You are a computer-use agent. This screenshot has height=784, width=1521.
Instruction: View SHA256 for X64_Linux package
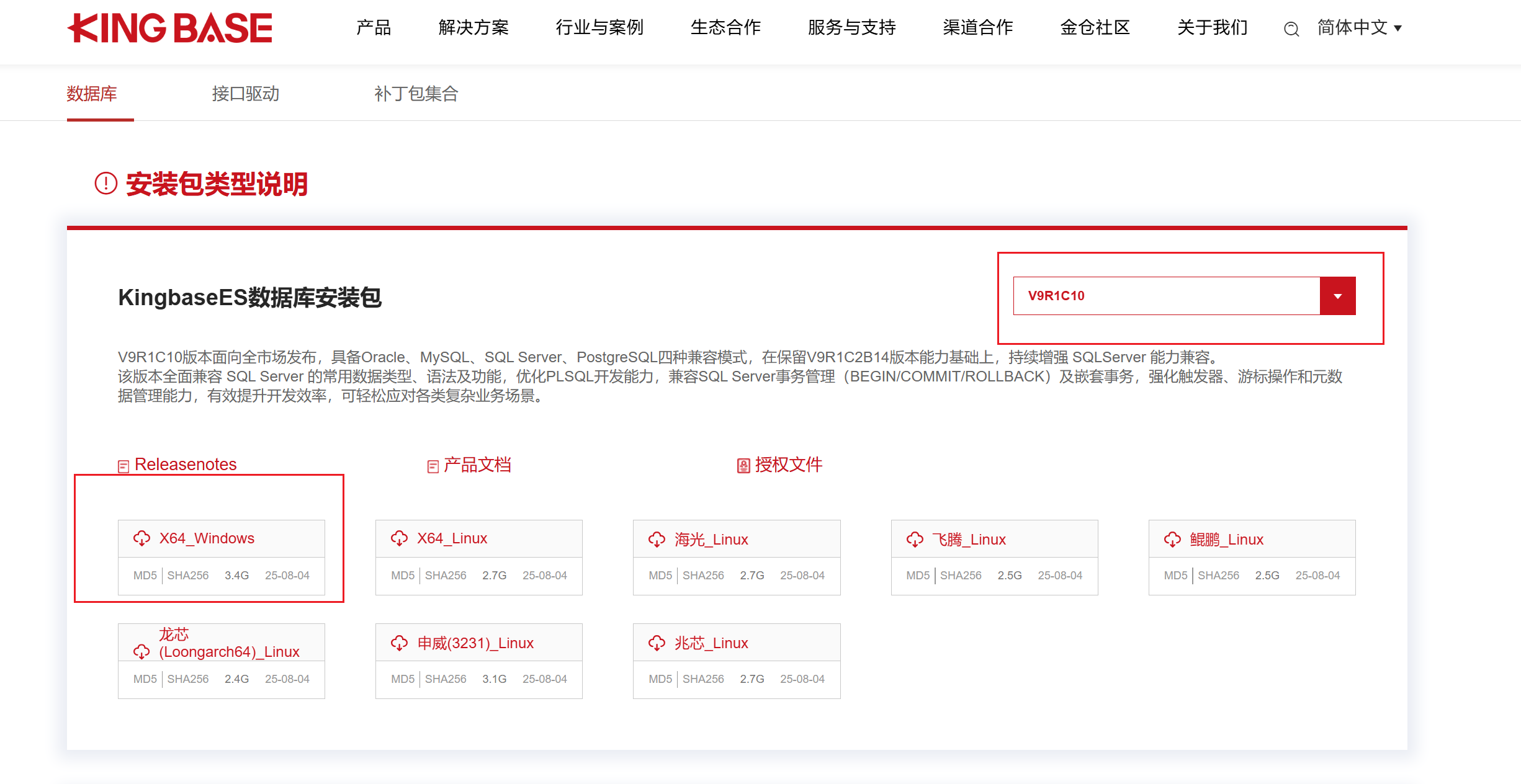coord(446,576)
